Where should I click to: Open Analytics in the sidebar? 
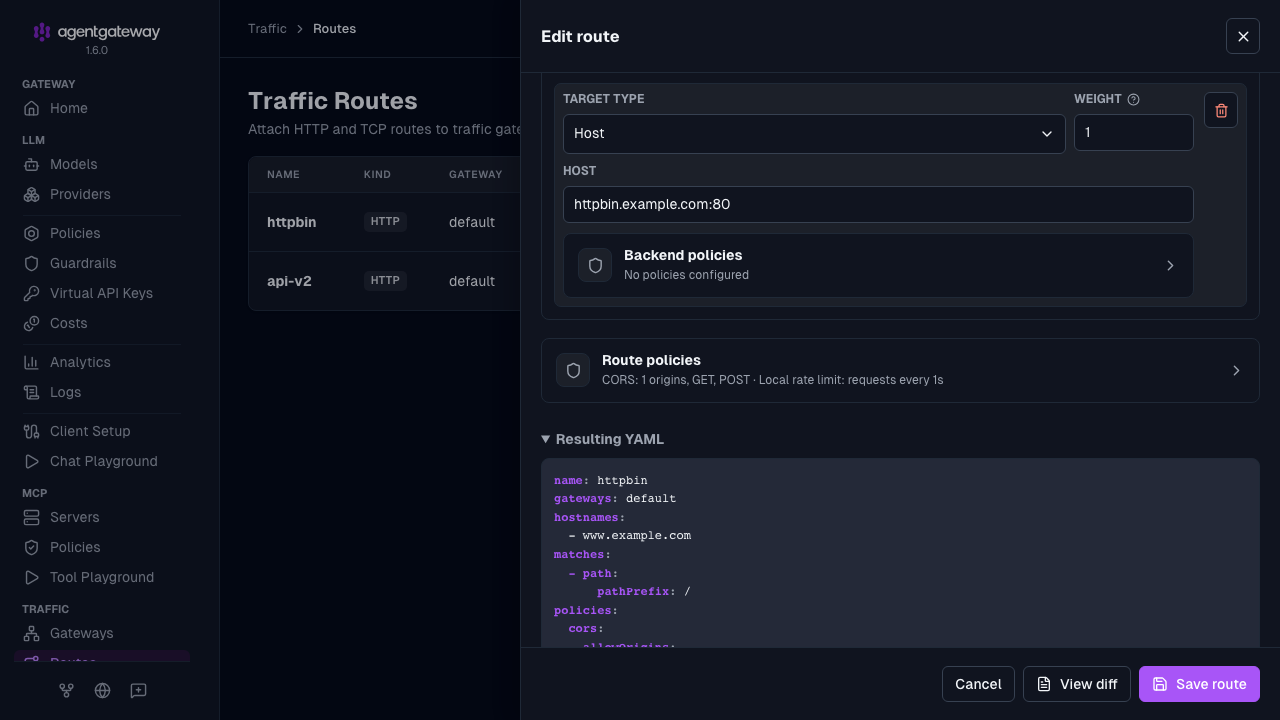point(102,362)
